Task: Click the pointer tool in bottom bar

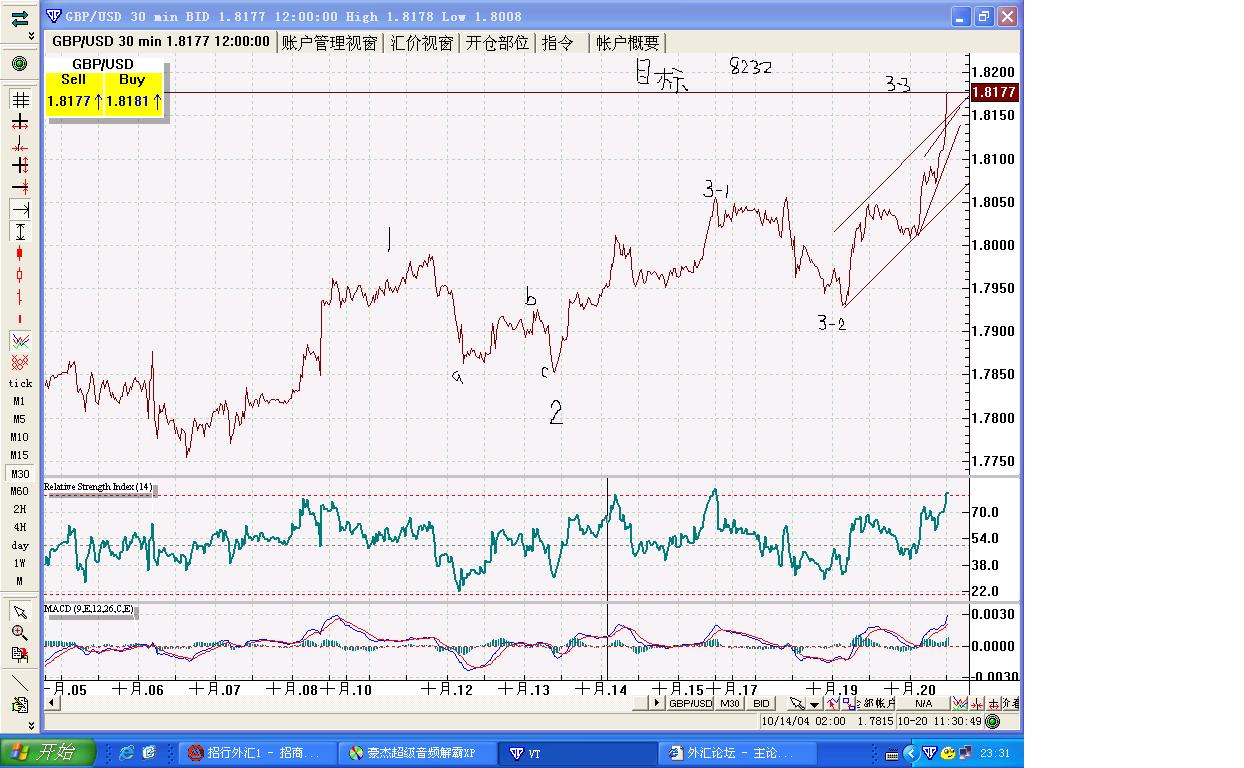Action: pyautogui.click(x=797, y=703)
